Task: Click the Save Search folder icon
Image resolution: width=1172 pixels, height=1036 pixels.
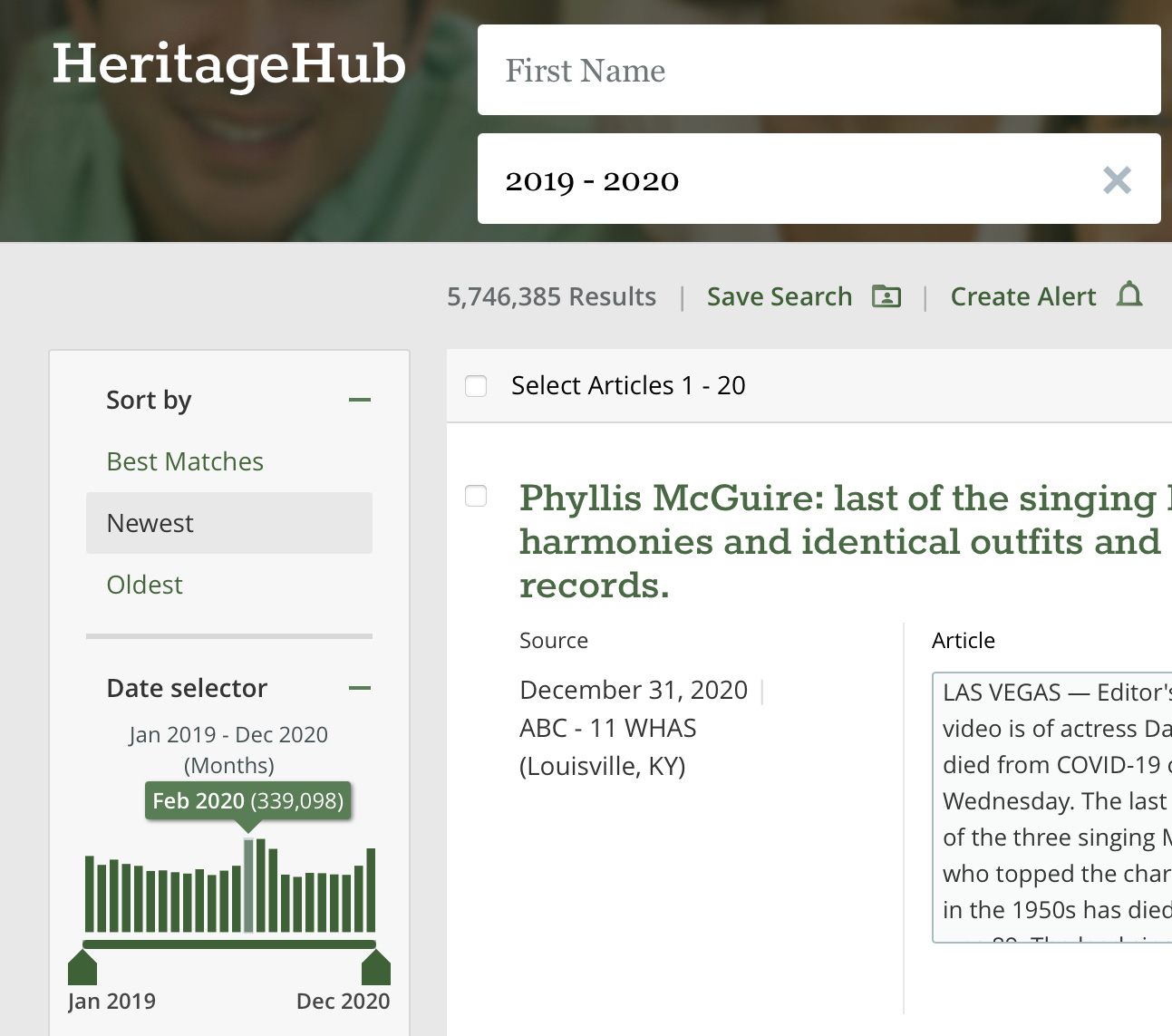Action: [x=886, y=296]
